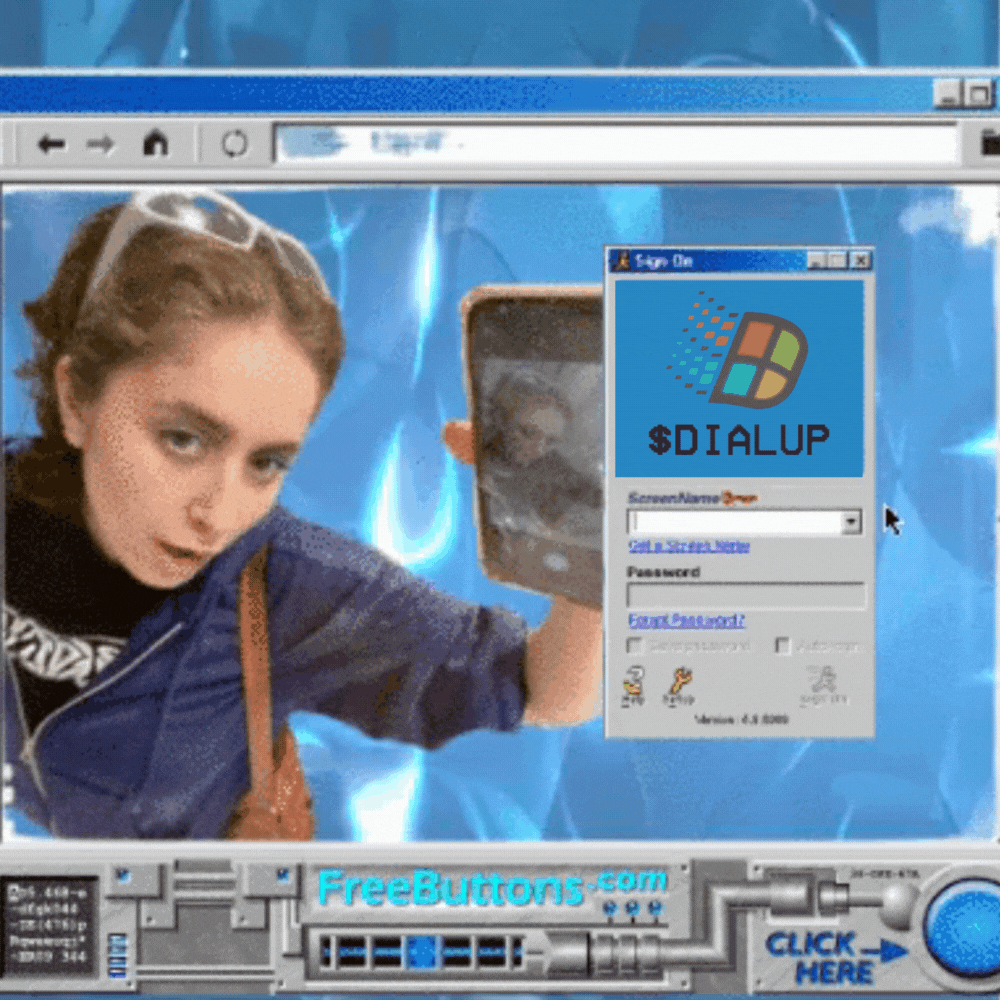Reload the page with the refresh icon
The width and height of the screenshot is (1000, 1000).
click(234, 143)
